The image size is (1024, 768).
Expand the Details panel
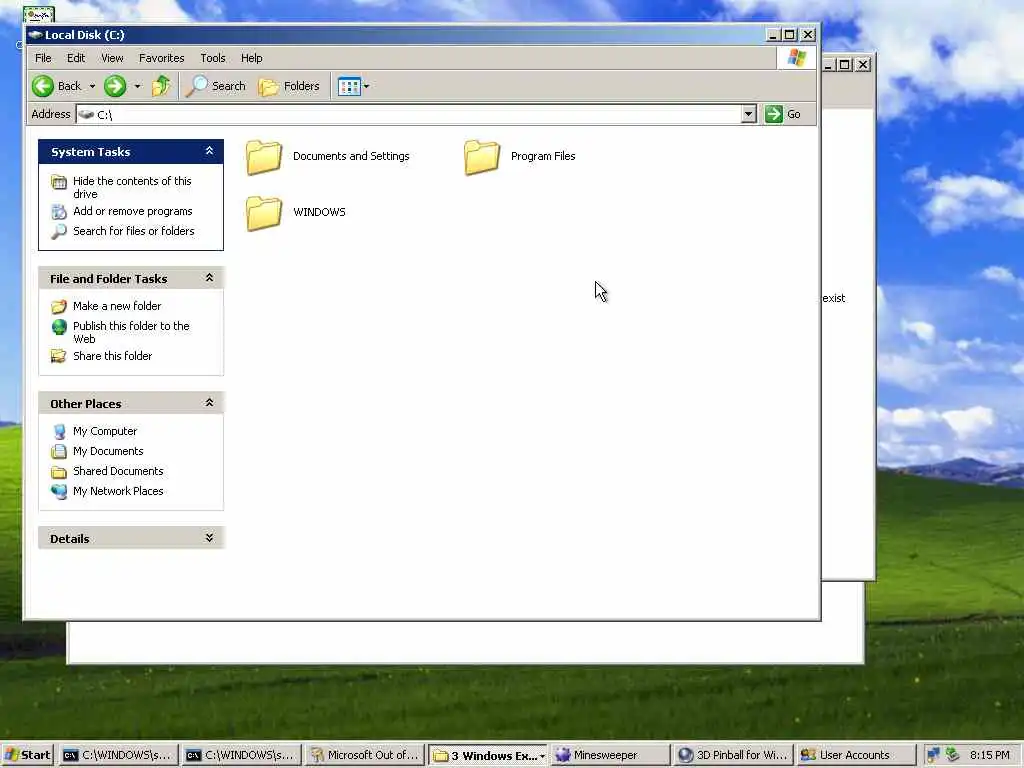pos(209,537)
